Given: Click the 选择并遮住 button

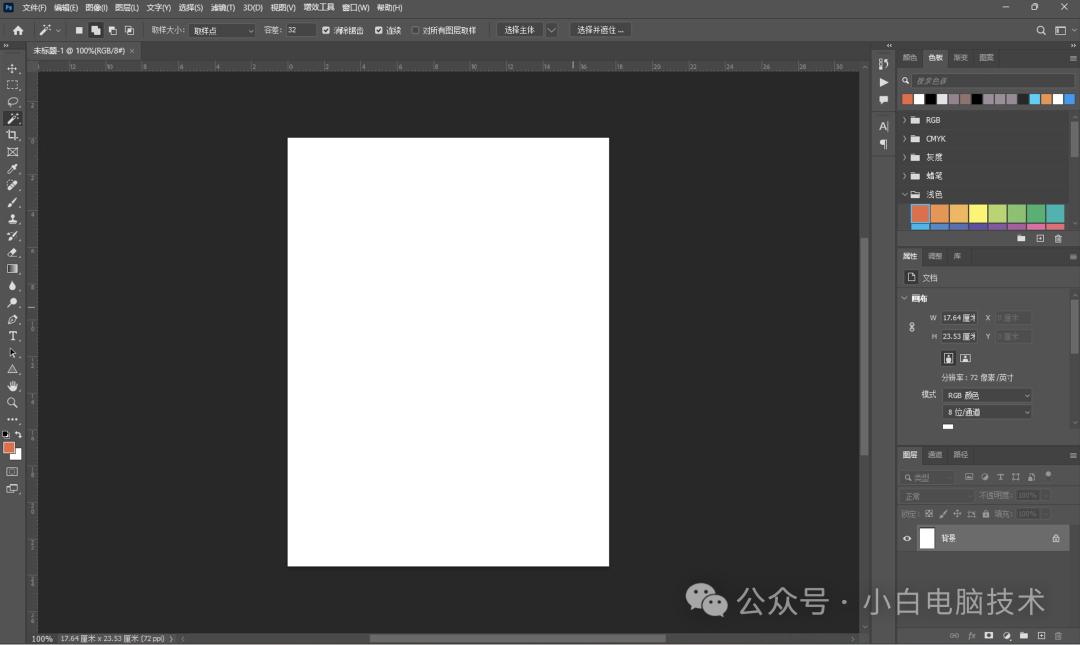Looking at the screenshot, I should coord(600,30).
